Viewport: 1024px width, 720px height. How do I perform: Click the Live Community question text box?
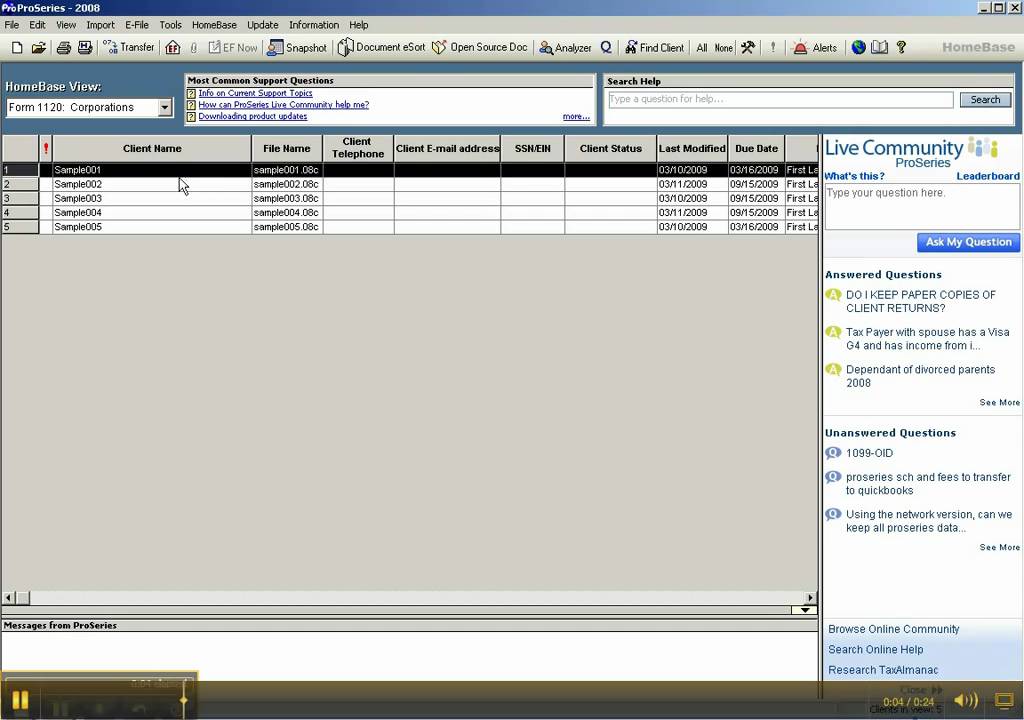(921, 206)
